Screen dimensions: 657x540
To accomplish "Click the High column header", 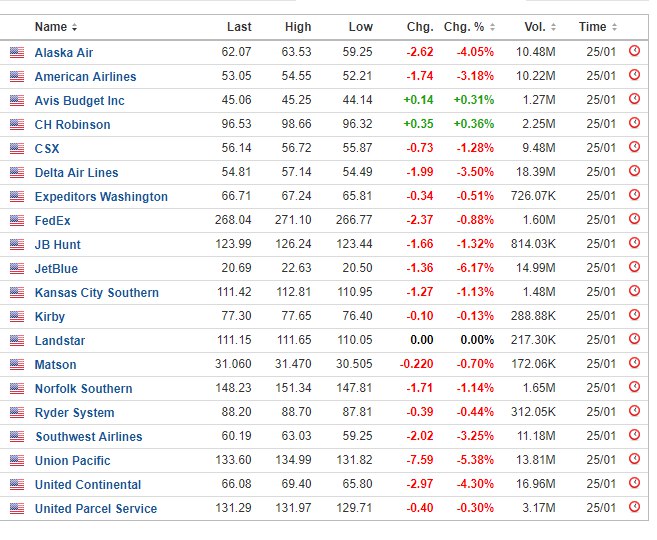I will 298,27.
